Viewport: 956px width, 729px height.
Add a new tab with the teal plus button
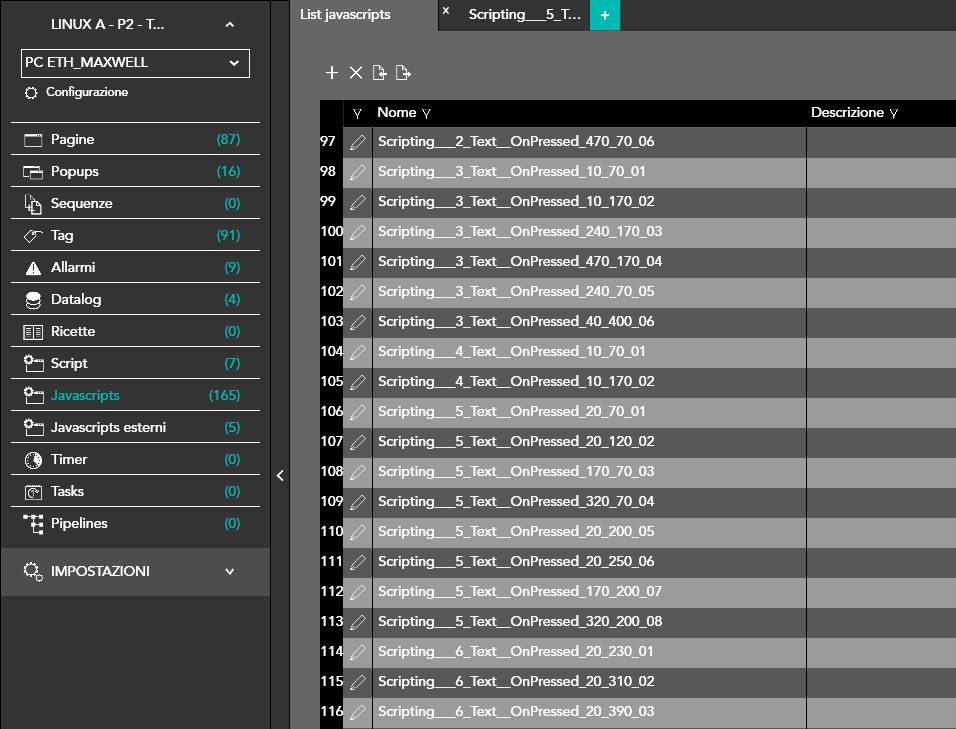pyautogui.click(x=604, y=15)
